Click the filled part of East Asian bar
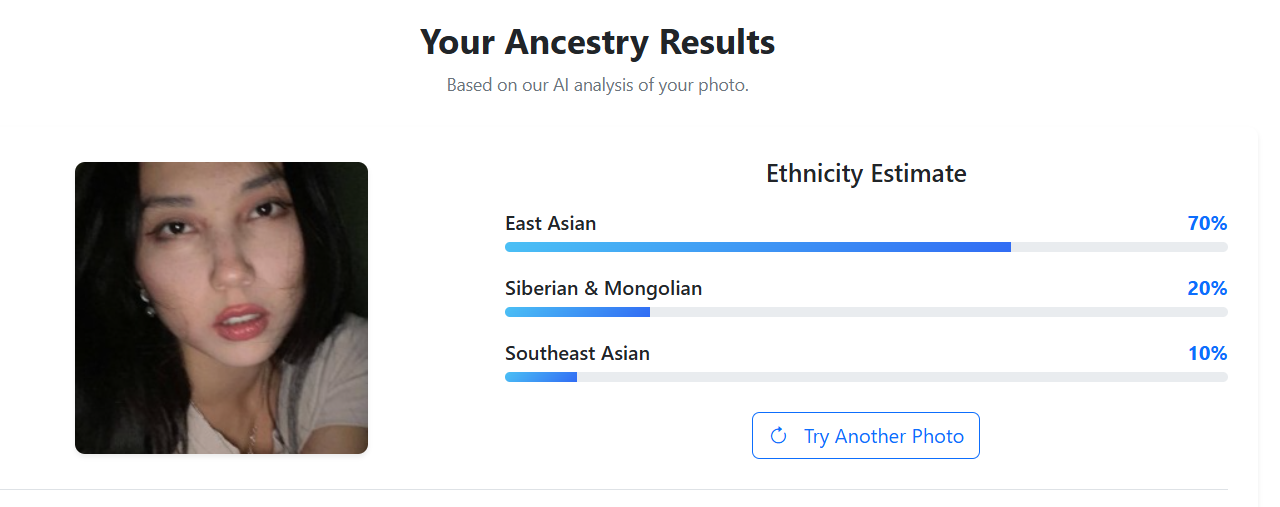1280x507 pixels. click(757, 247)
